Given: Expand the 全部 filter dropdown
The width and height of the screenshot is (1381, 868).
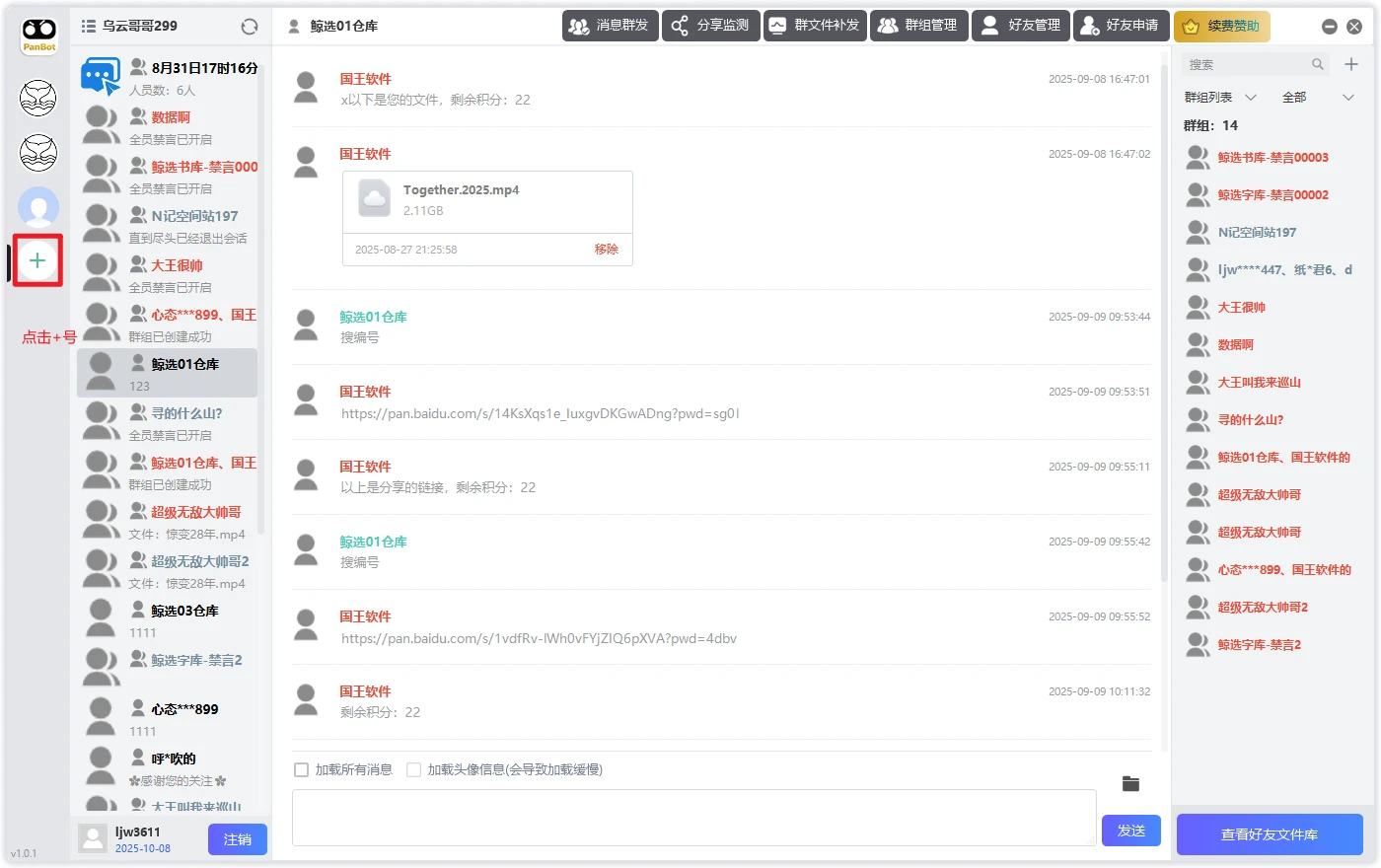Looking at the screenshot, I should coord(1319,98).
